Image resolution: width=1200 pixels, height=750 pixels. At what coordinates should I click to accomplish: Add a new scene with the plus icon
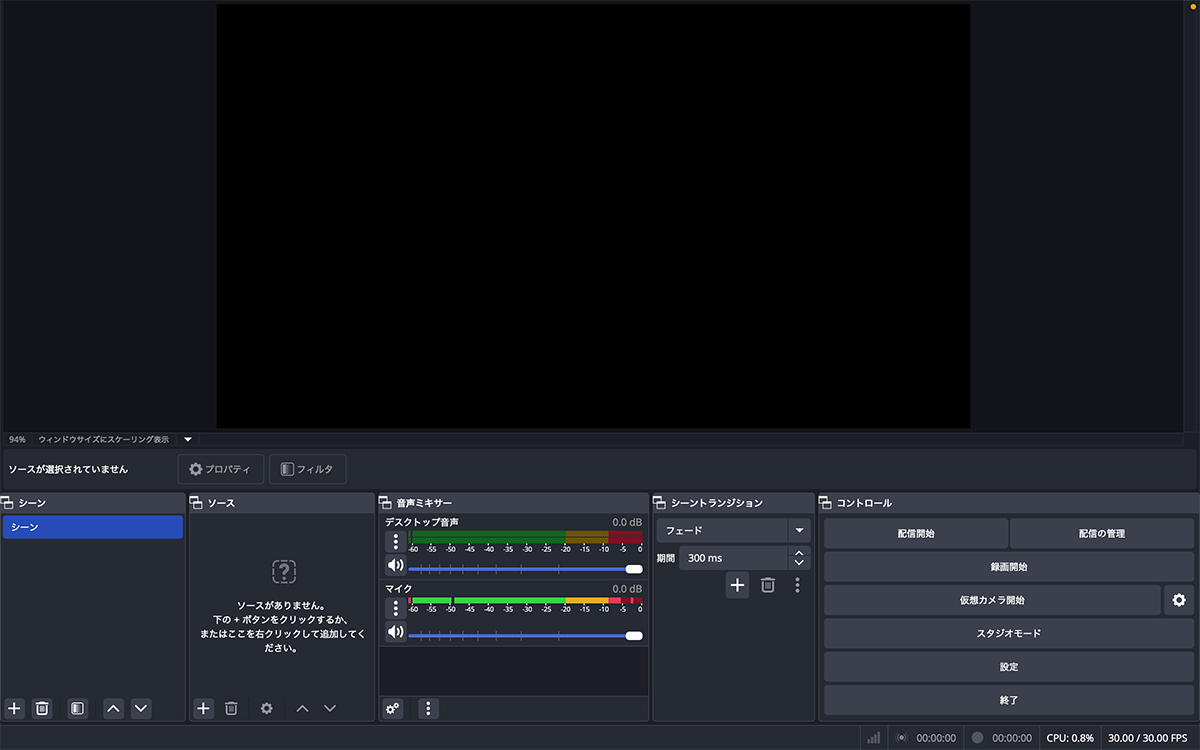[x=13, y=708]
